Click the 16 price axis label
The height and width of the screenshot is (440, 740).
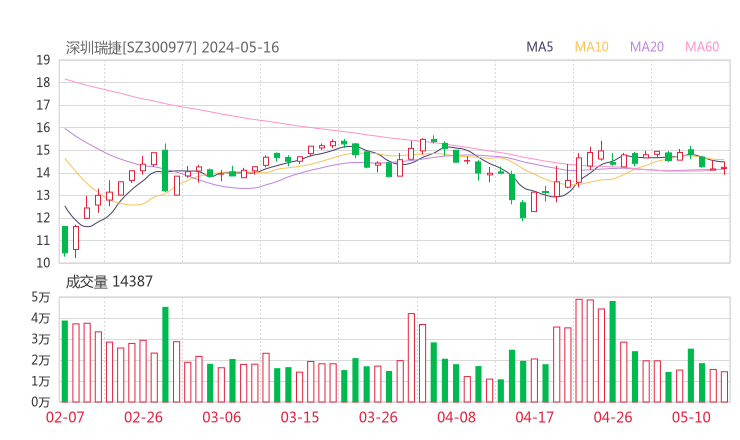(x=43, y=128)
